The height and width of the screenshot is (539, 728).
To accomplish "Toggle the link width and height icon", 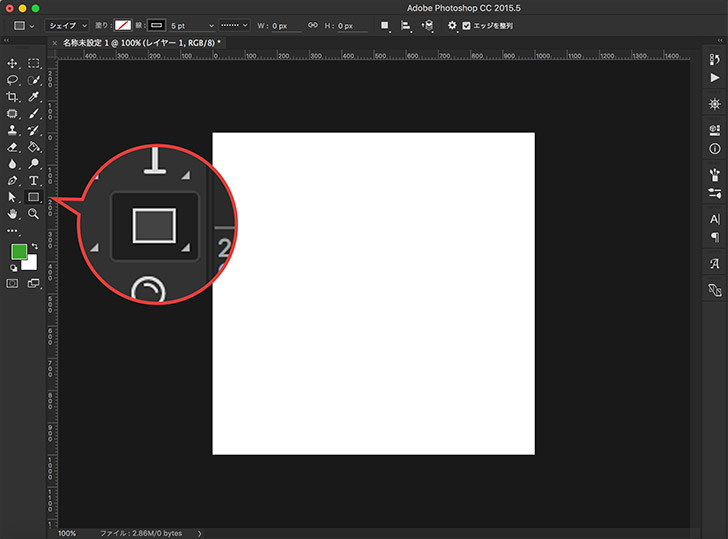I will (x=313, y=26).
